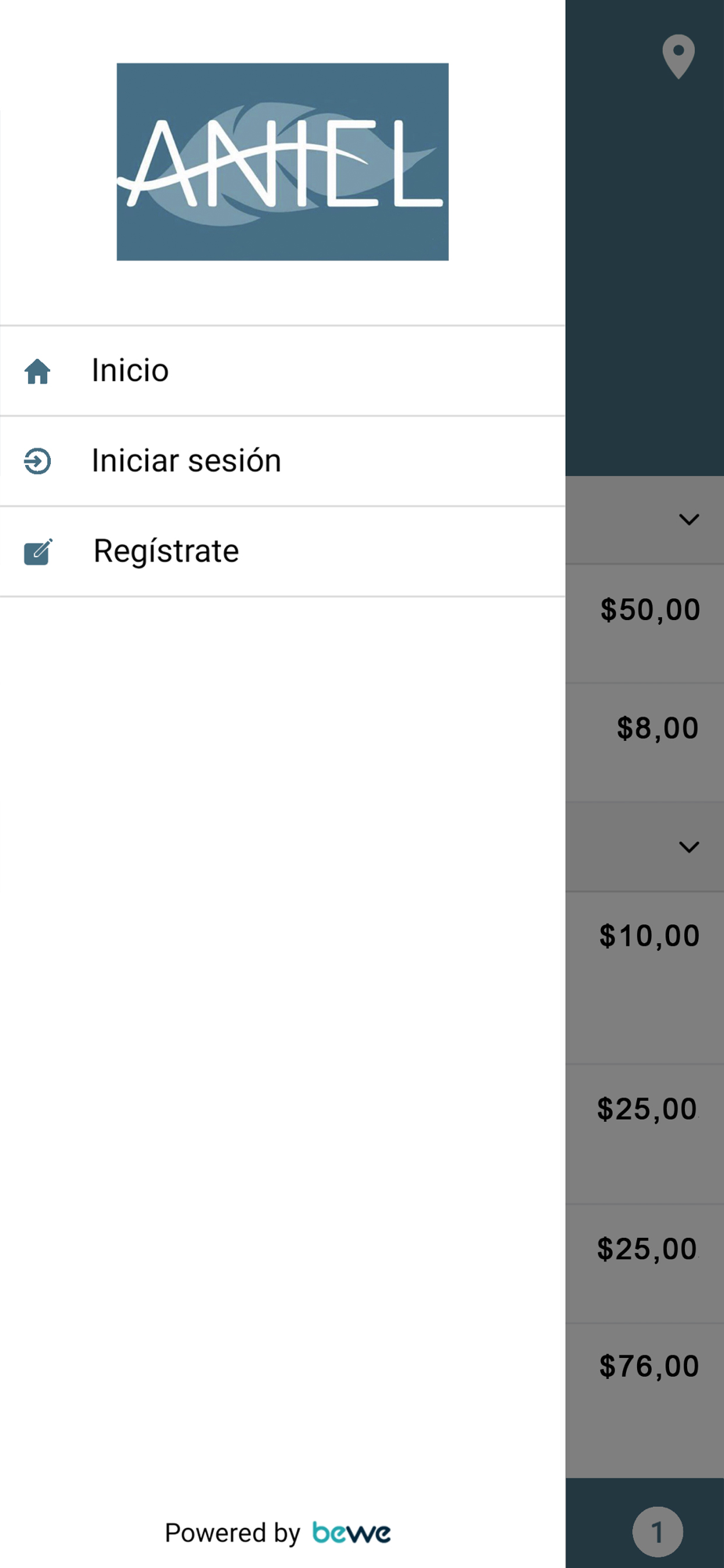Open the Powered by bewe link
Image resolution: width=724 pixels, height=1568 pixels.
point(278,1532)
